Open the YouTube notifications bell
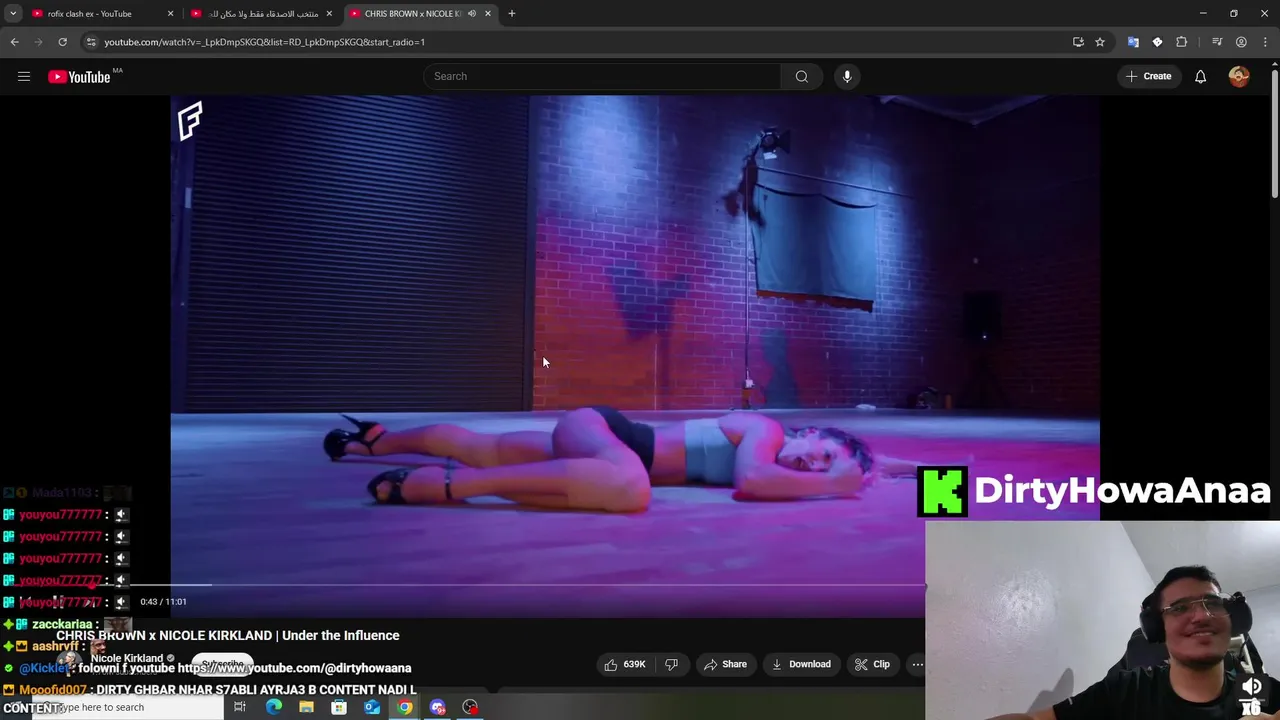This screenshot has height=720, width=1280. [1200, 76]
